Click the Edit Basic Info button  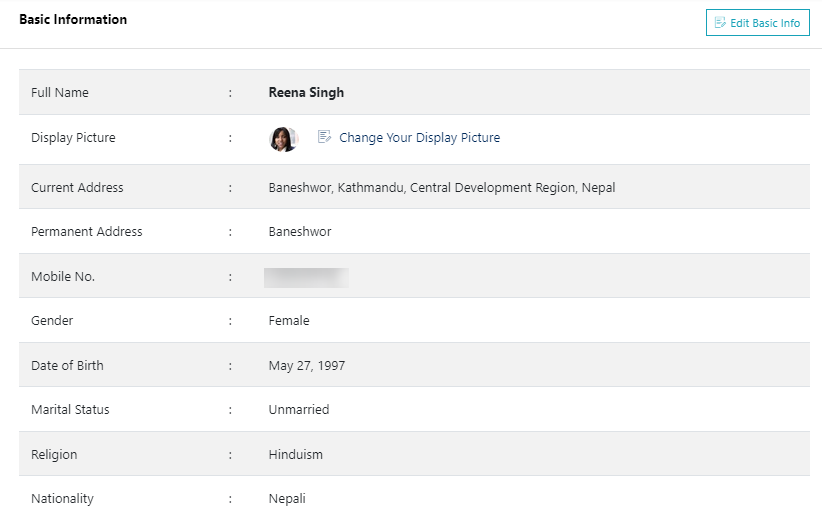tap(757, 23)
